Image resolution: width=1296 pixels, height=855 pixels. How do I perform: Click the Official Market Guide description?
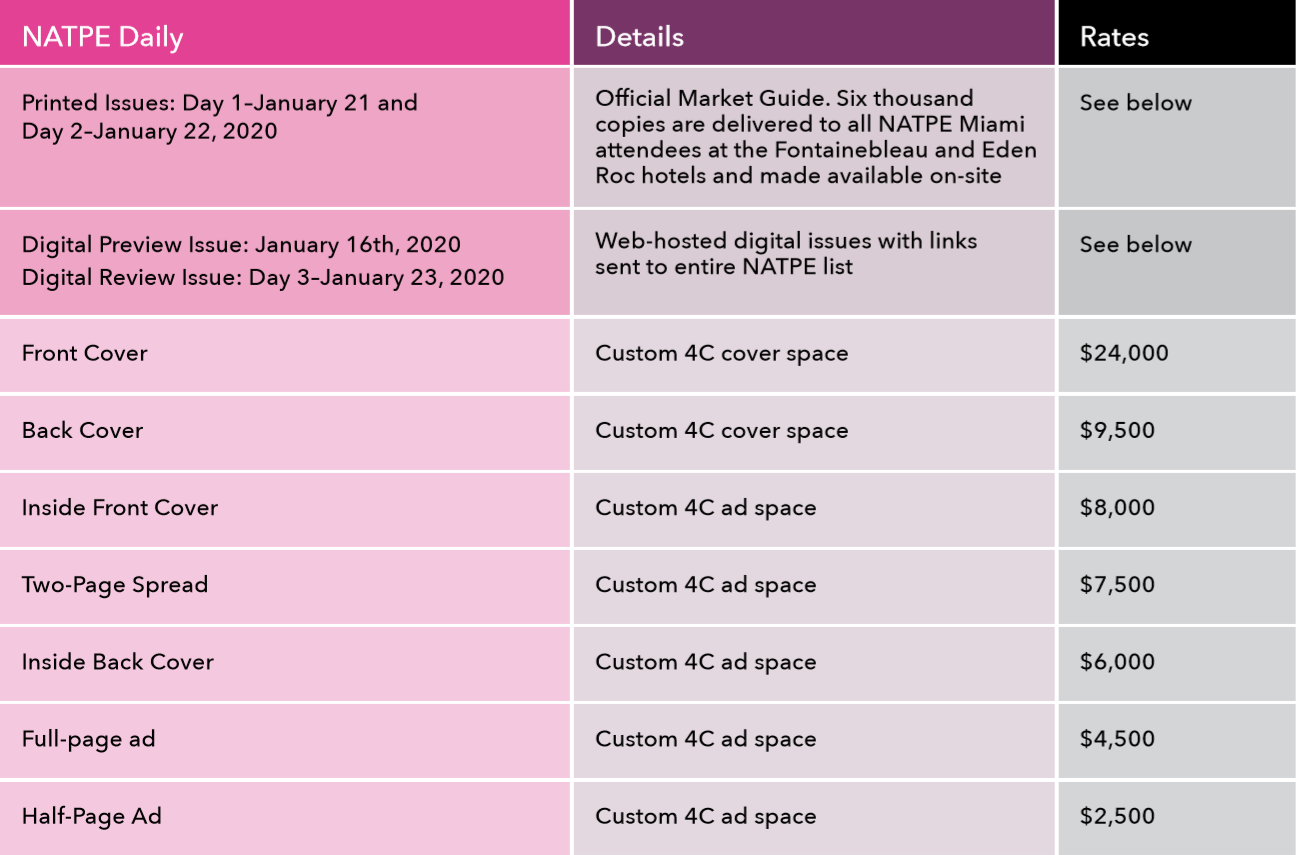pyautogui.click(x=816, y=137)
